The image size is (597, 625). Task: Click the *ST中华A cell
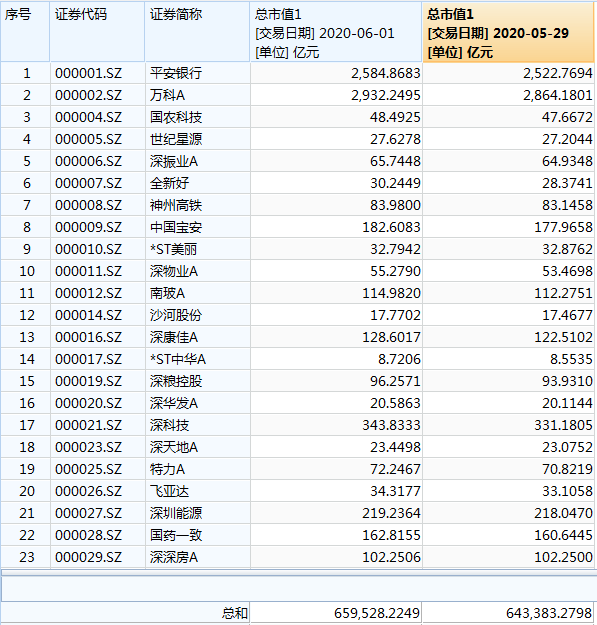click(198, 359)
